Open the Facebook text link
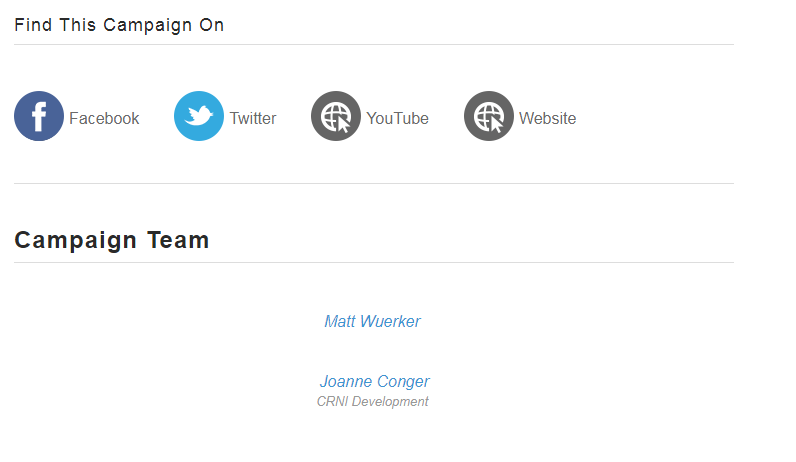The width and height of the screenshot is (796, 462). pyautogui.click(x=104, y=118)
